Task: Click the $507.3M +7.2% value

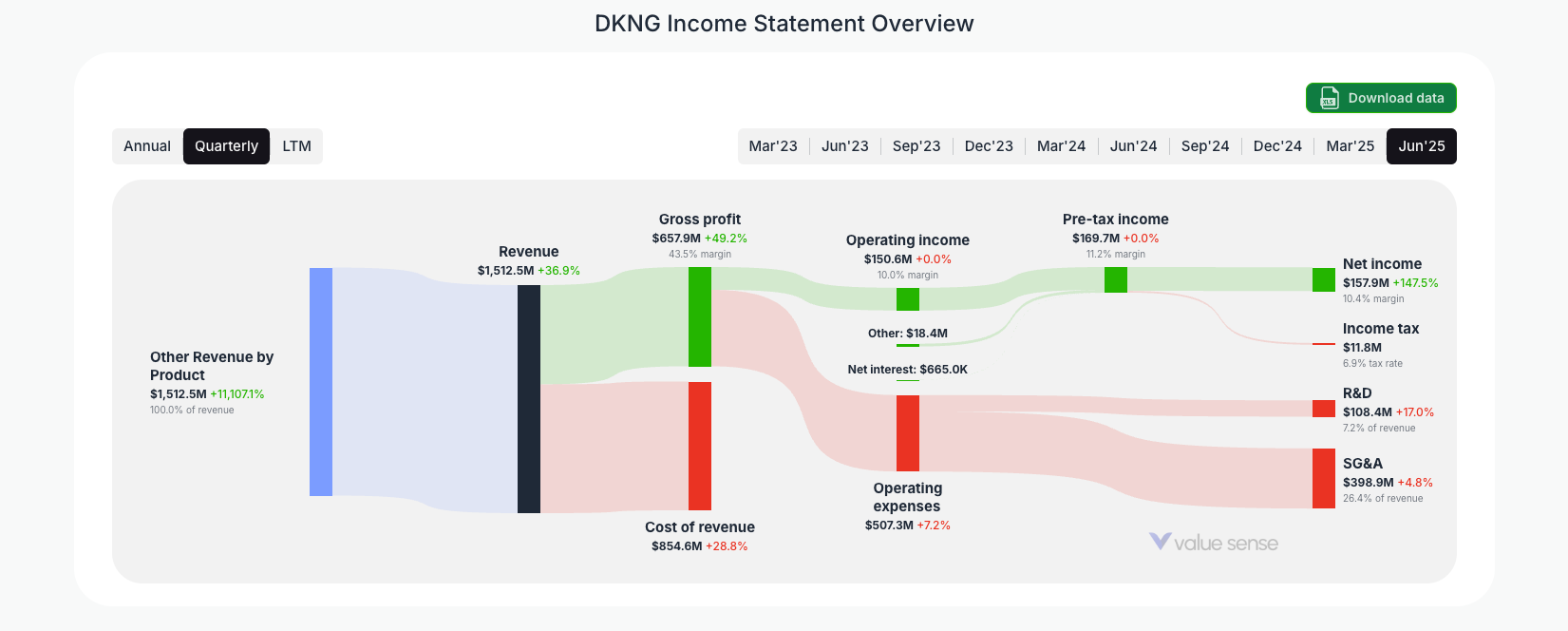Action: [x=908, y=526]
